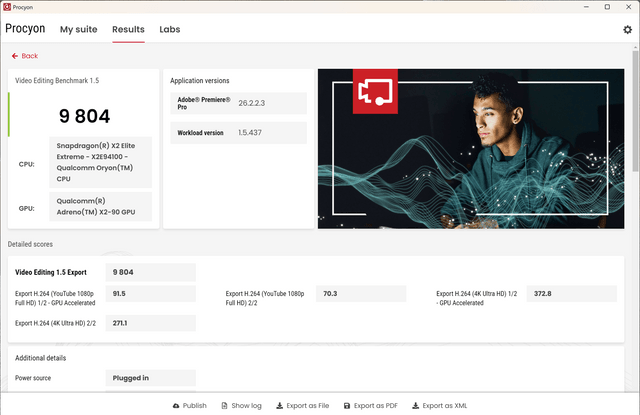Image resolution: width=640 pixels, height=415 pixels.
Task: Switch to the My suite tab
Action: [x=79, y=29]
